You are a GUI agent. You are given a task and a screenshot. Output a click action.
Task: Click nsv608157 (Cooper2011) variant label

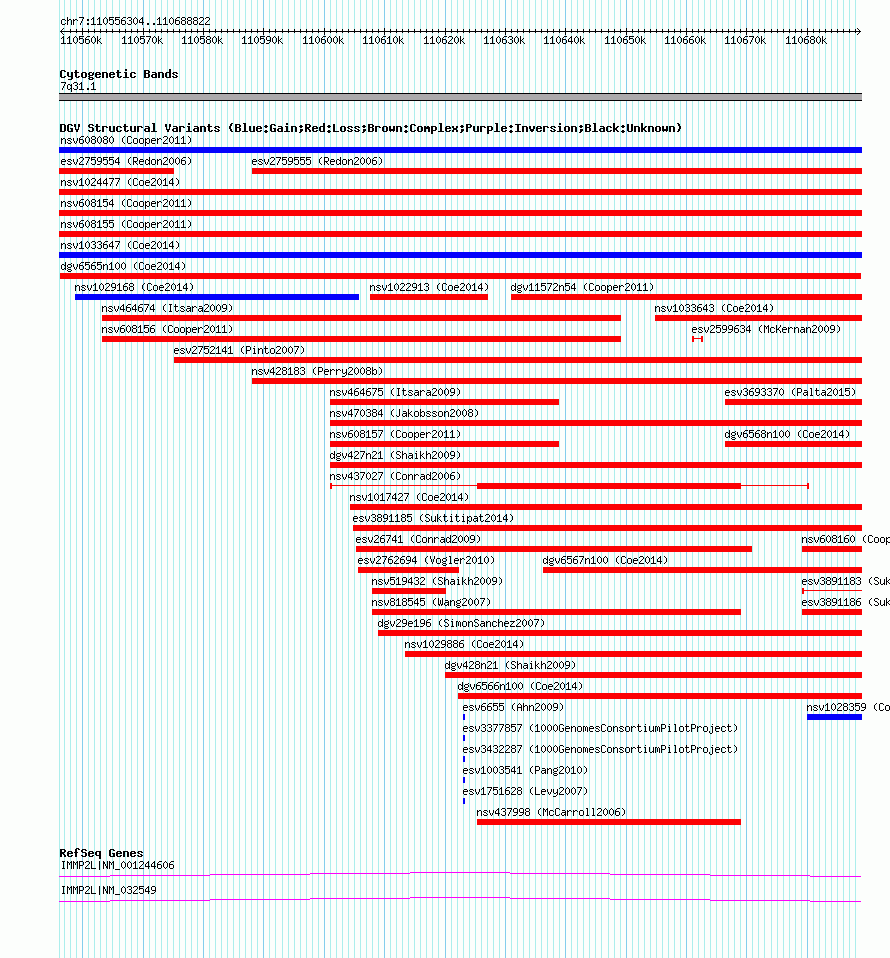pos(395,434)
